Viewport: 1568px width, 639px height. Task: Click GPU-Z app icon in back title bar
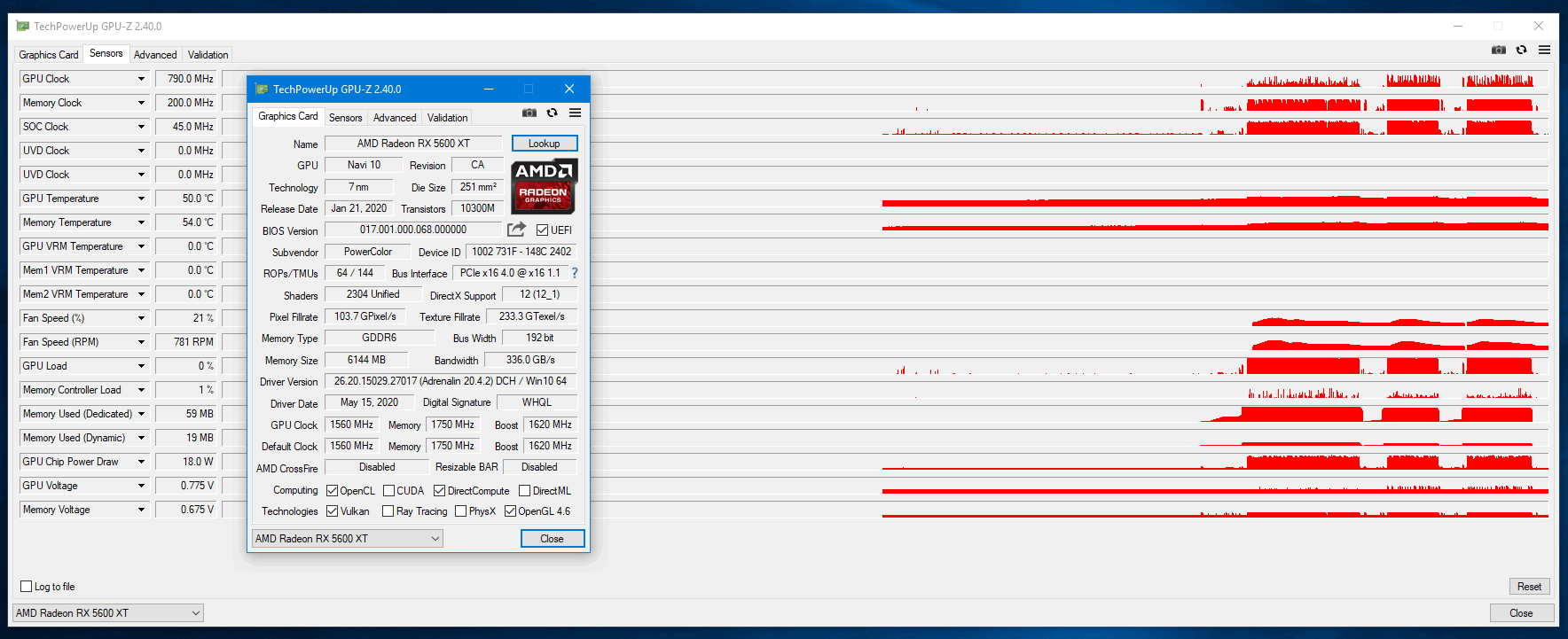tap(23, 26)
